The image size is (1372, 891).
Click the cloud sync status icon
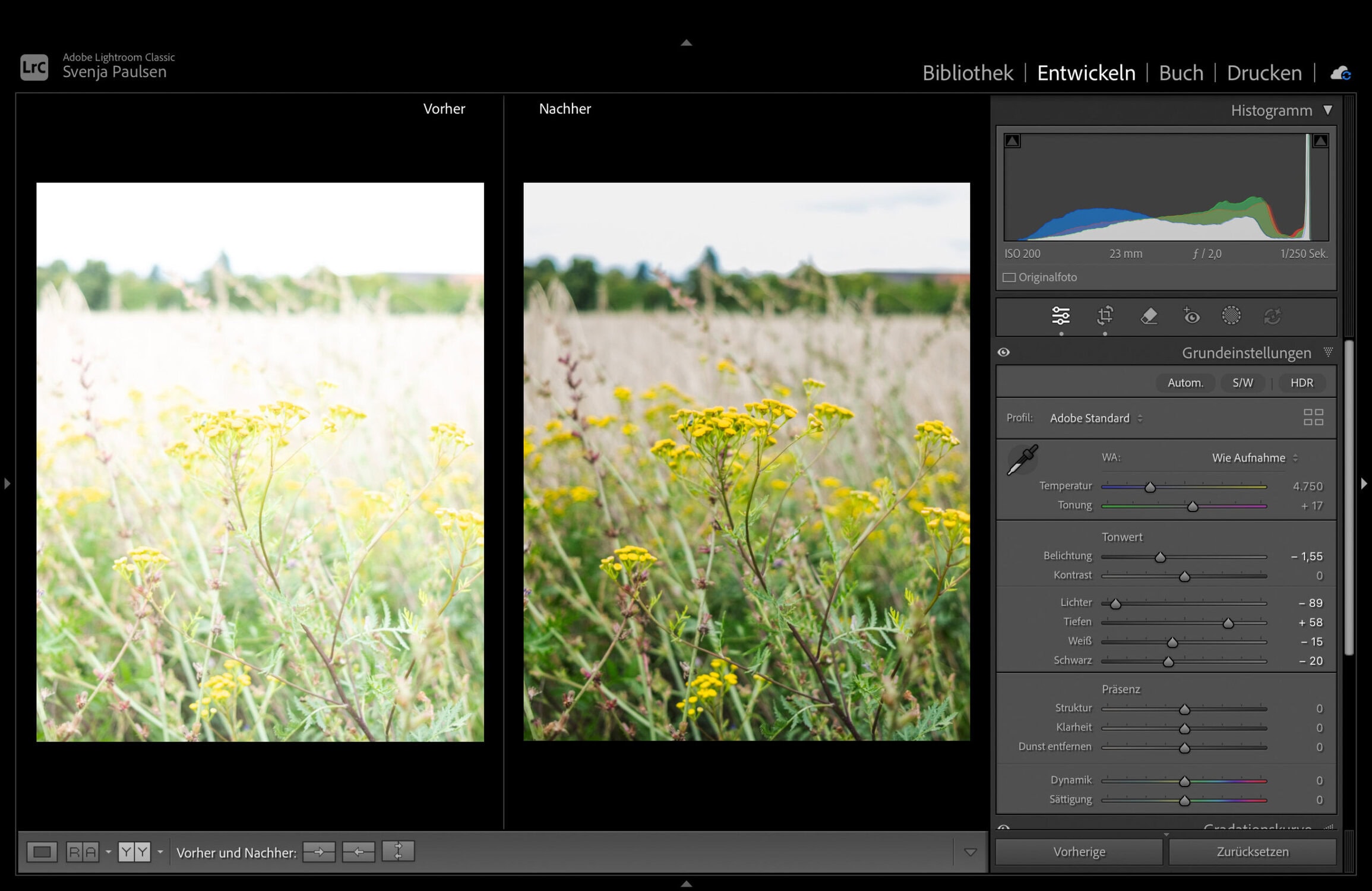click(x=1341, y=74)
